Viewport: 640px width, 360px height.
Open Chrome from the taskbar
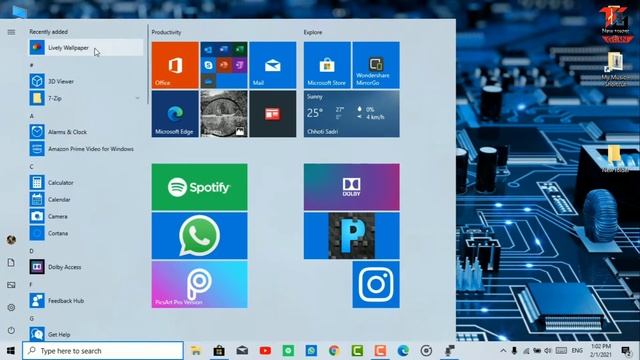point(334,351)
